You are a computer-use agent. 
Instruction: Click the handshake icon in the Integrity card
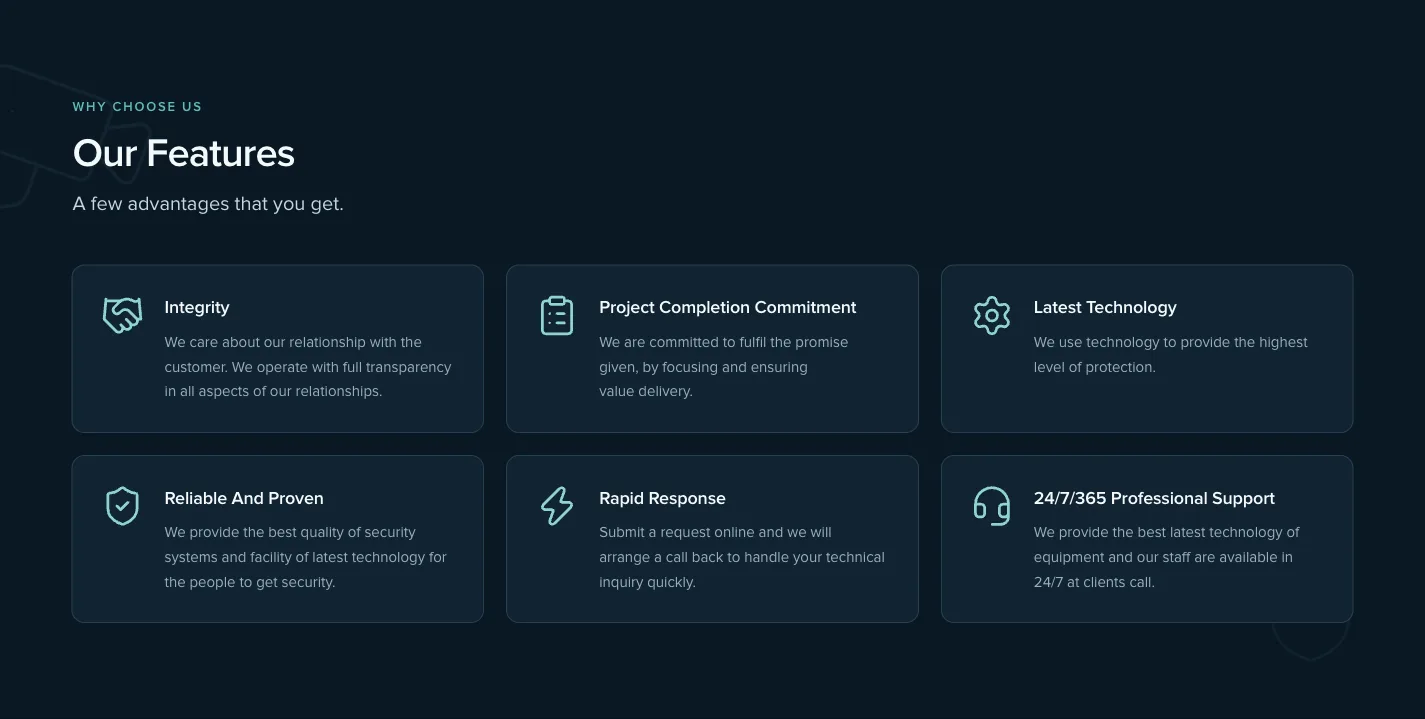(122, 316)
